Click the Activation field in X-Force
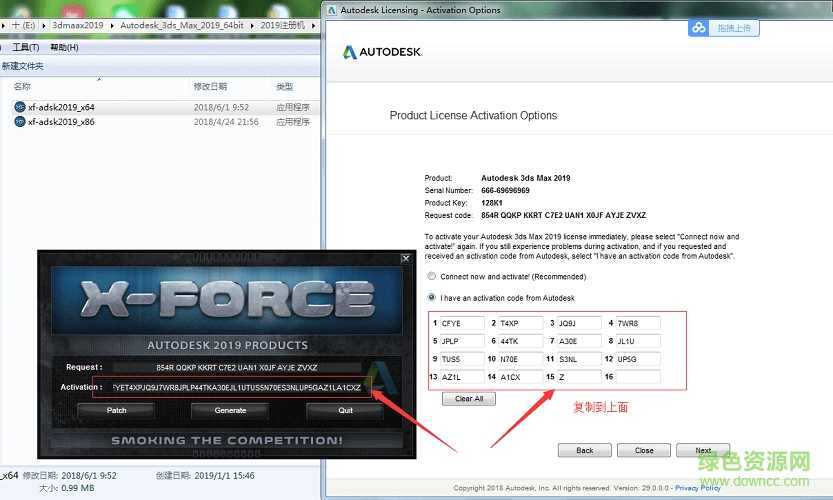Viewport: 833px width, 500px height. [236, 387]
